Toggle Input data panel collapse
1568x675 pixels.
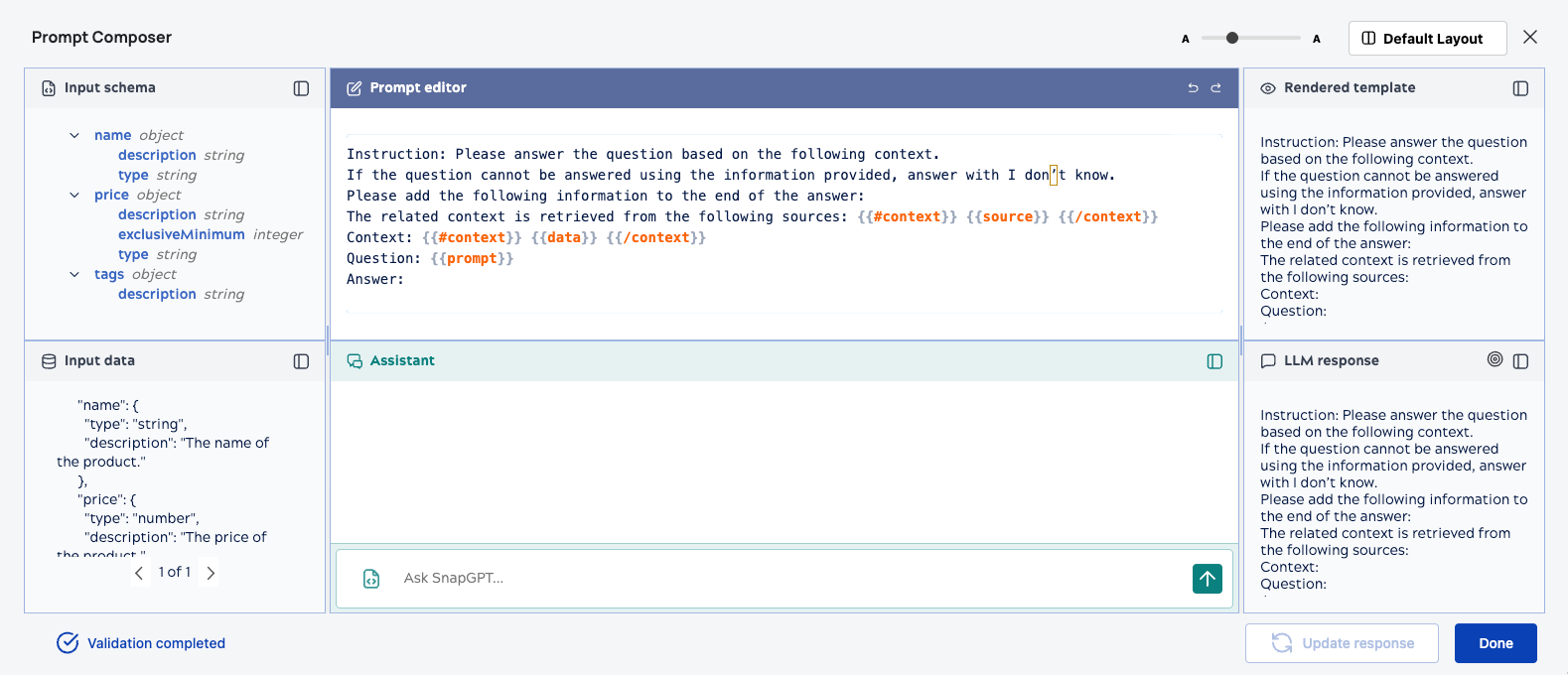301,361
